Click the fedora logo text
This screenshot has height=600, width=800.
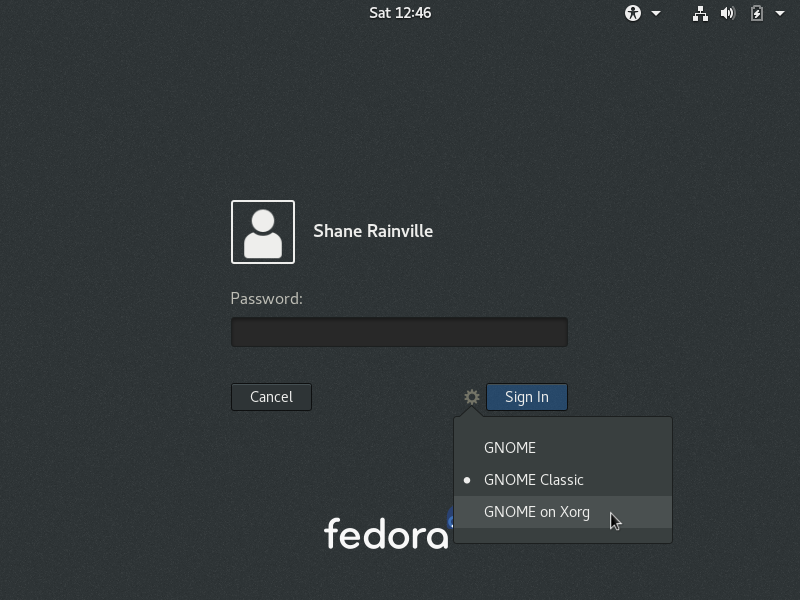click(x=386, y=534)
